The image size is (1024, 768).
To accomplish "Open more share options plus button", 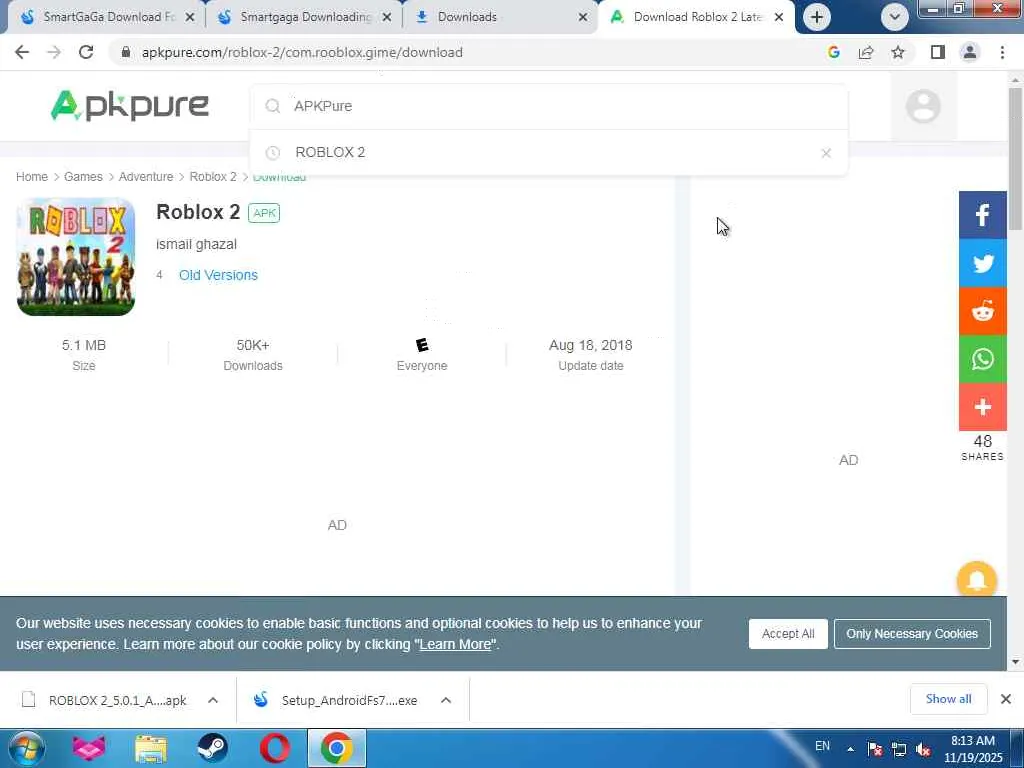I will click(982, 407).
